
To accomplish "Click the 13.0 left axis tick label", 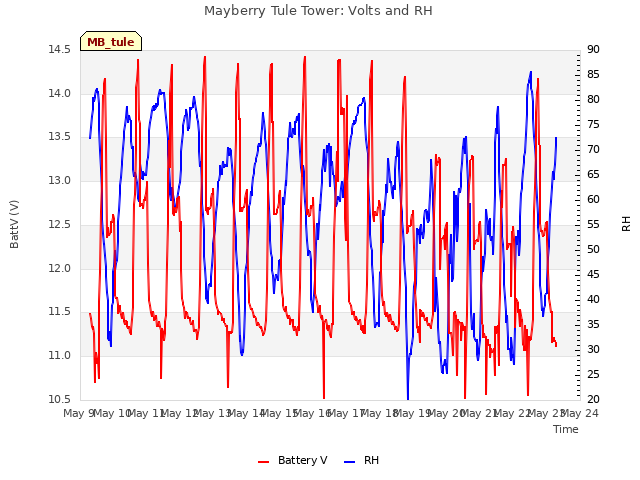I will coord(59,180).
